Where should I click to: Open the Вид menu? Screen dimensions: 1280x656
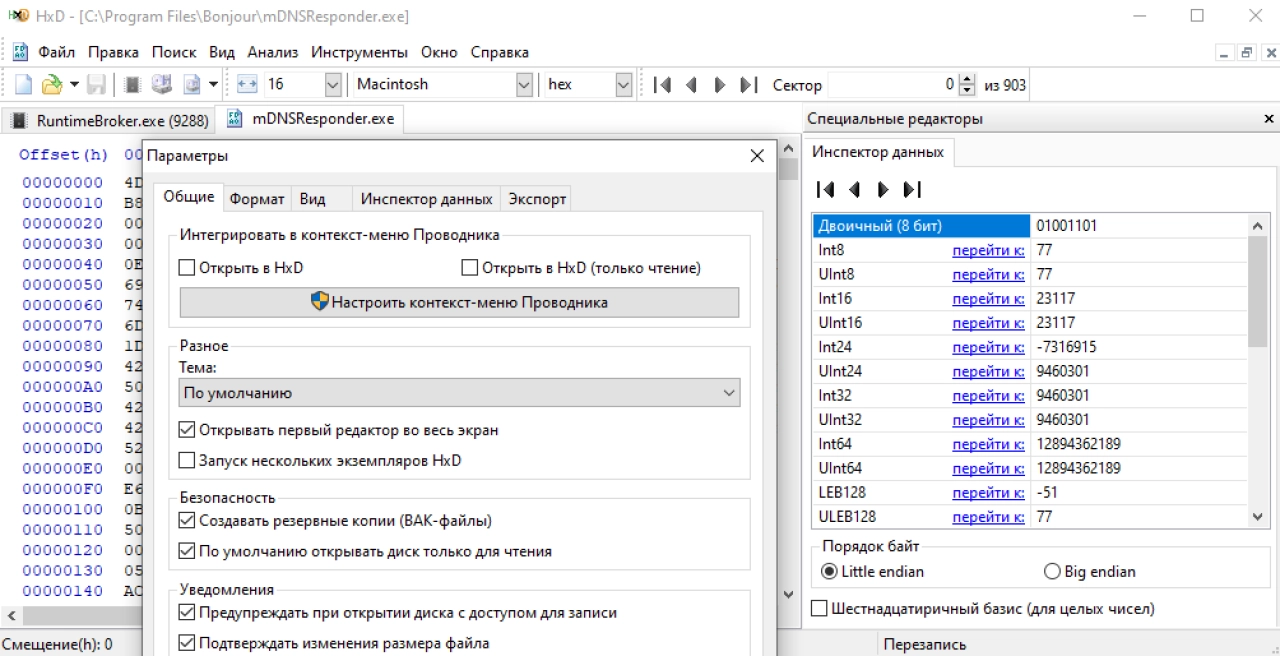pos(222,52)
